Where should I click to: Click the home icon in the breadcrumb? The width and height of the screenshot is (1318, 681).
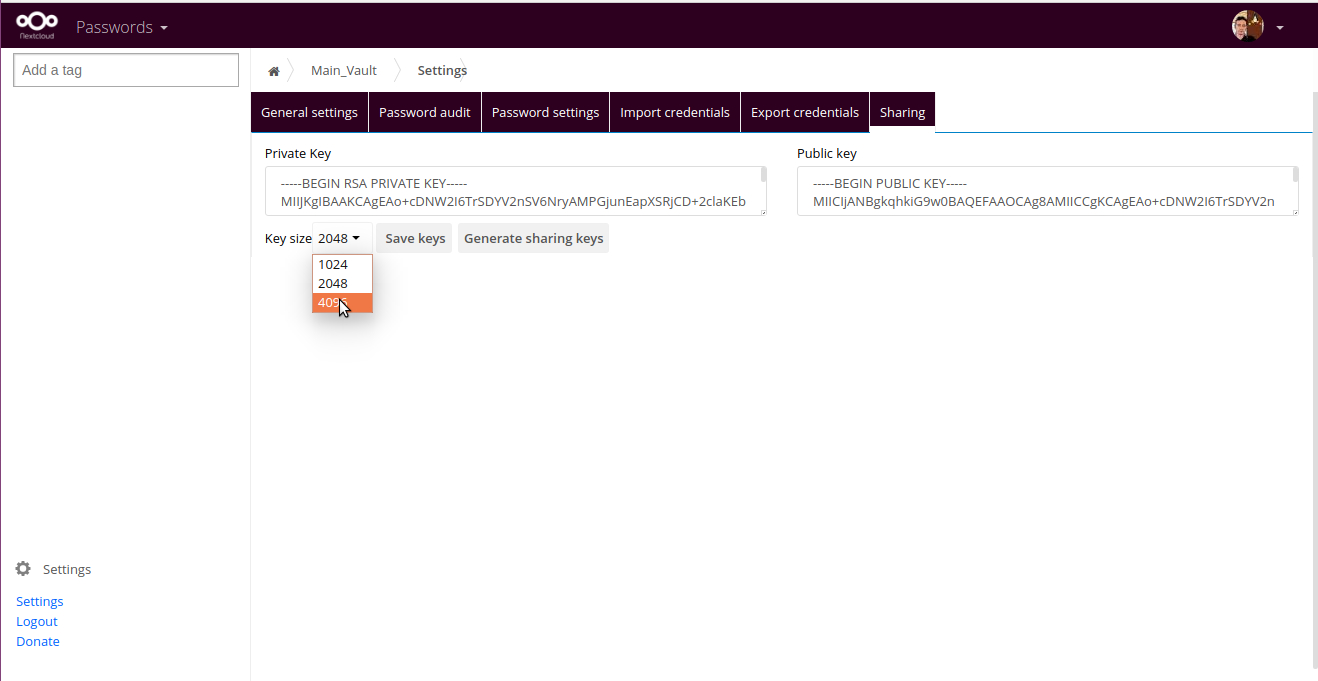tap(273, 71)
